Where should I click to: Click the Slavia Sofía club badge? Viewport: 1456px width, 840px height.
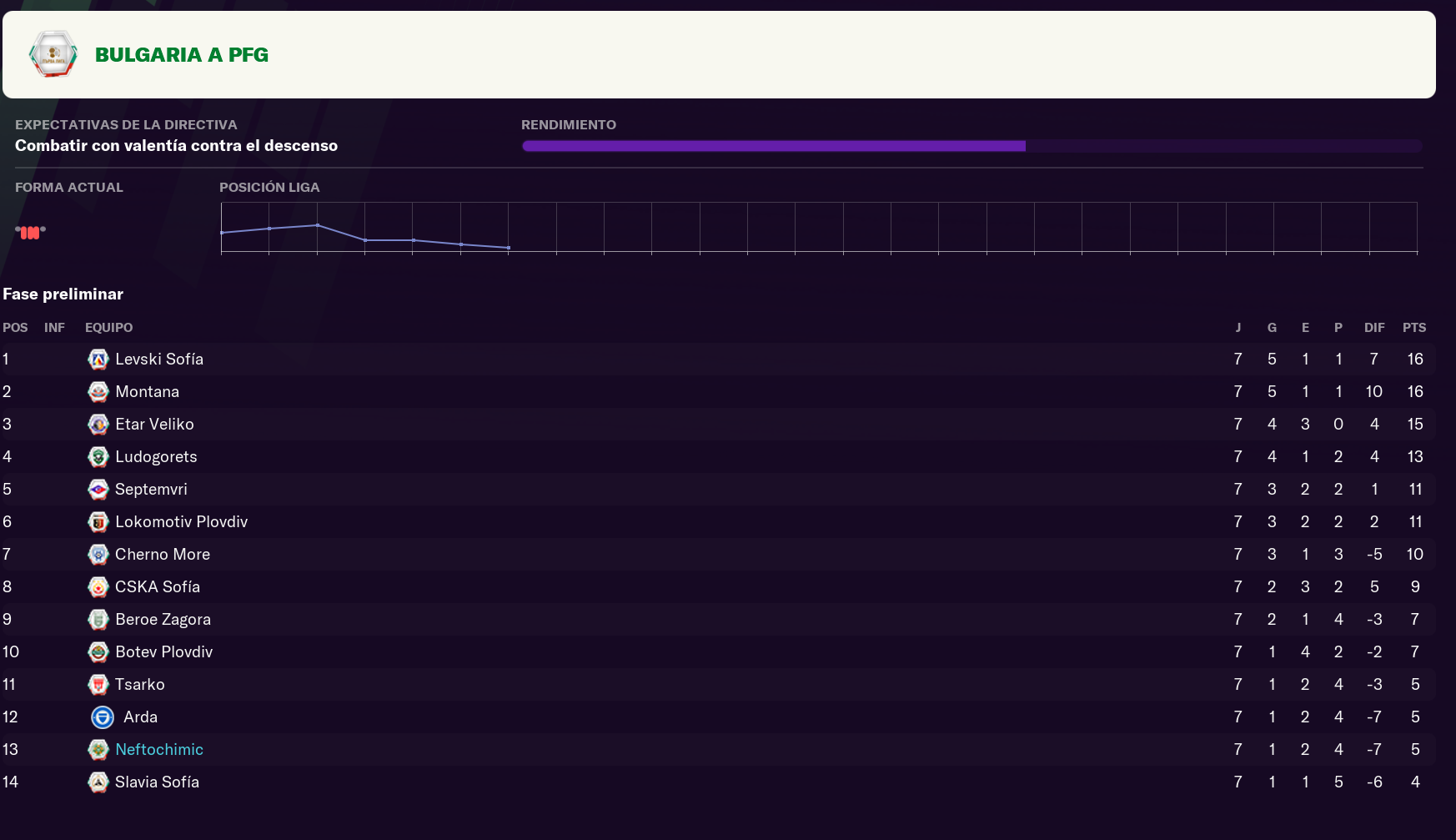pyautogui.click(x=98, y=782)
